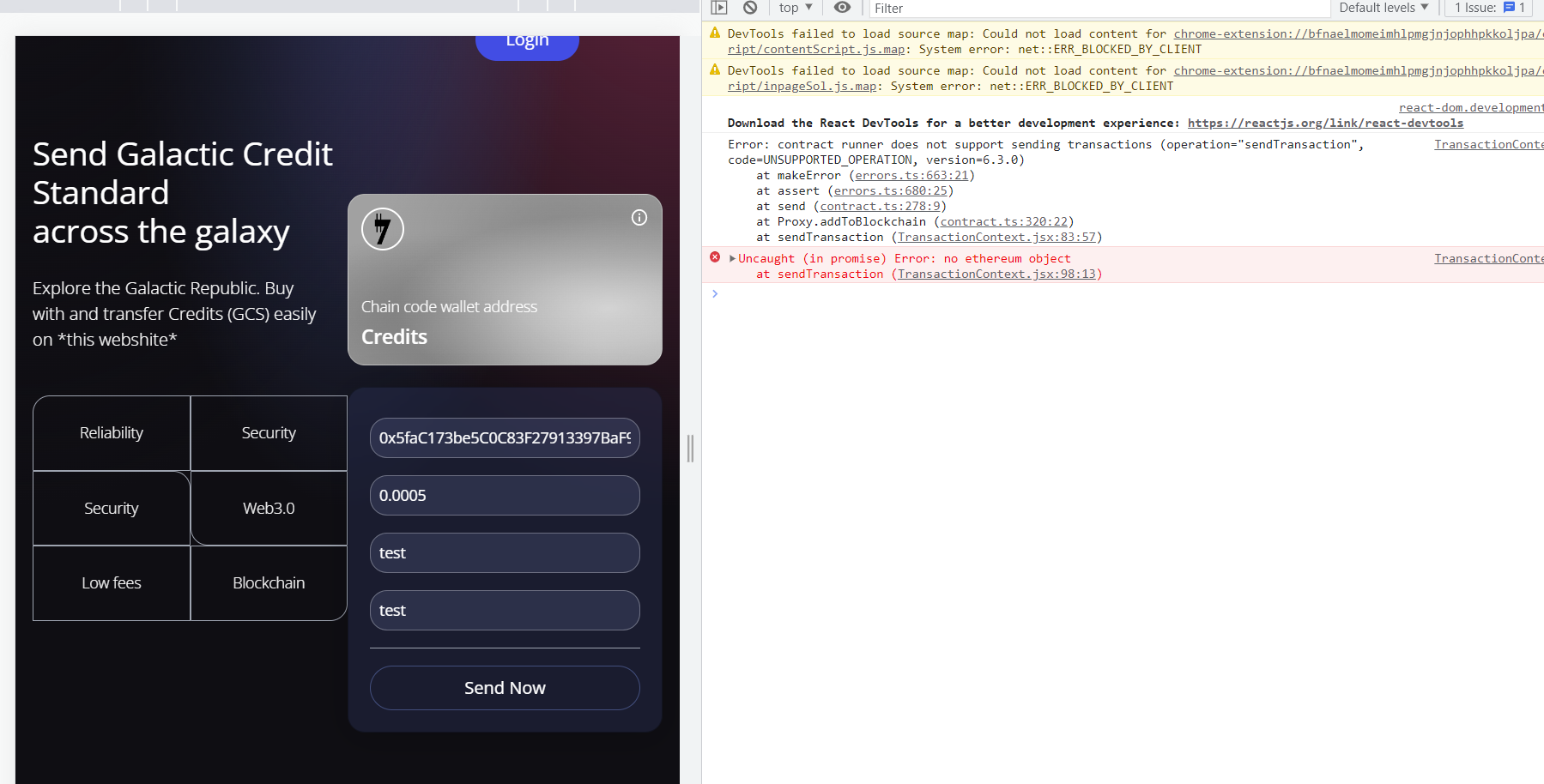
Task: Click the warning triangle on the source map message
Action: [x=715, y=33]
